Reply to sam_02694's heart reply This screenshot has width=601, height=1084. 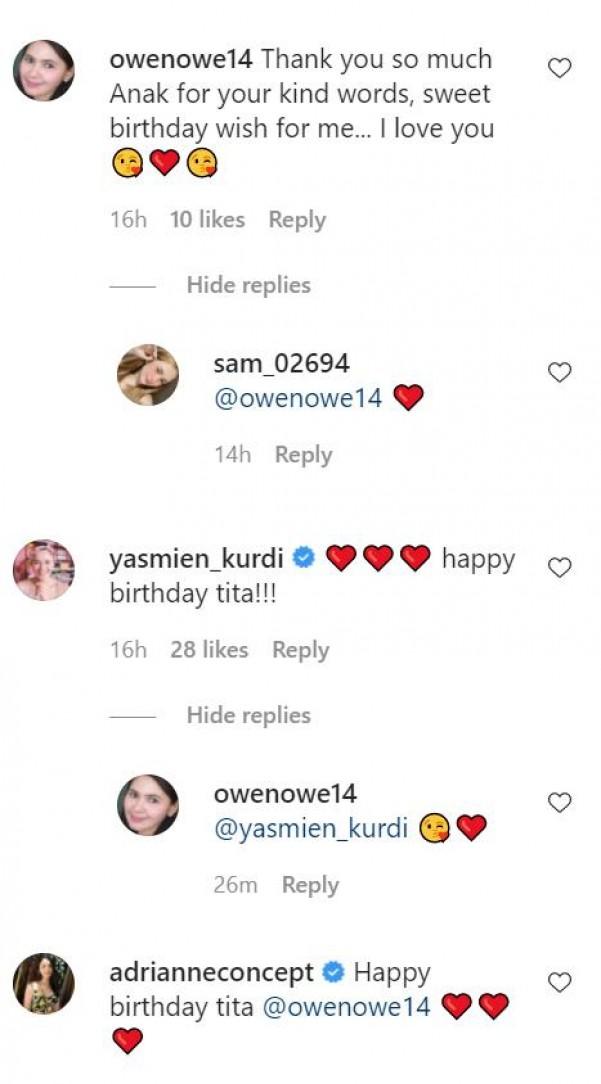pos(303,455)
